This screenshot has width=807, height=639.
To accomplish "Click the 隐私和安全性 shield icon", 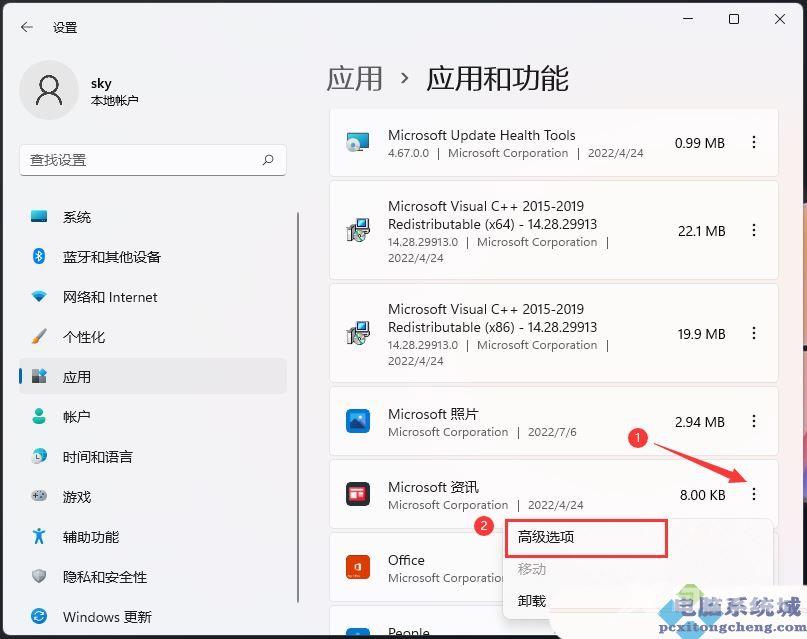I will tap(39, 576).
